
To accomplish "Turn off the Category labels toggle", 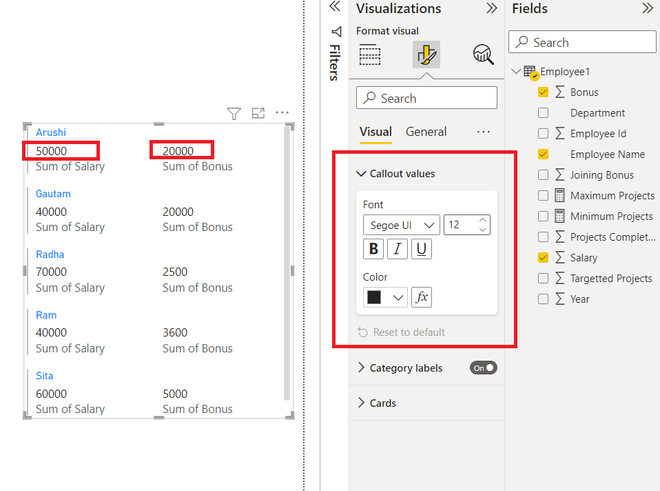I will (483, 368).
